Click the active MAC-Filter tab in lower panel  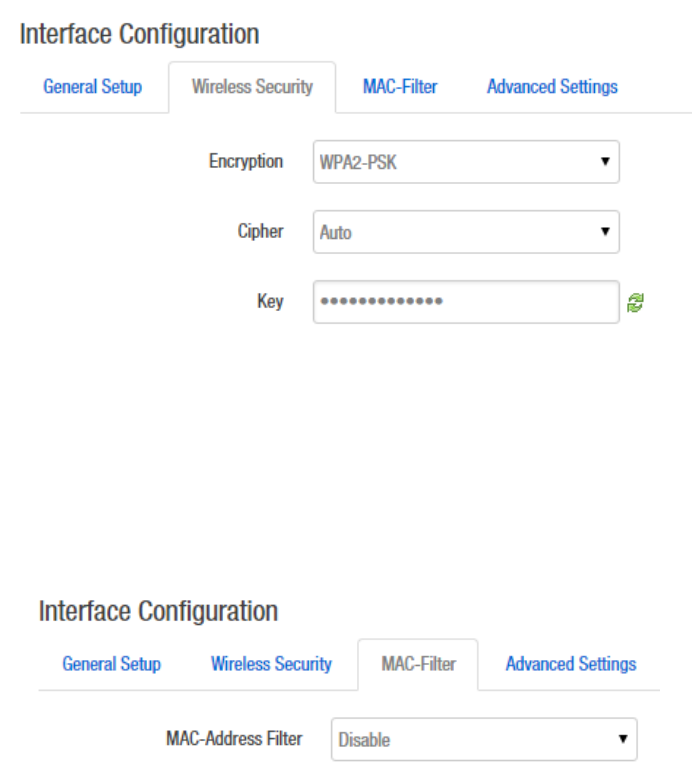coord(418,664)
